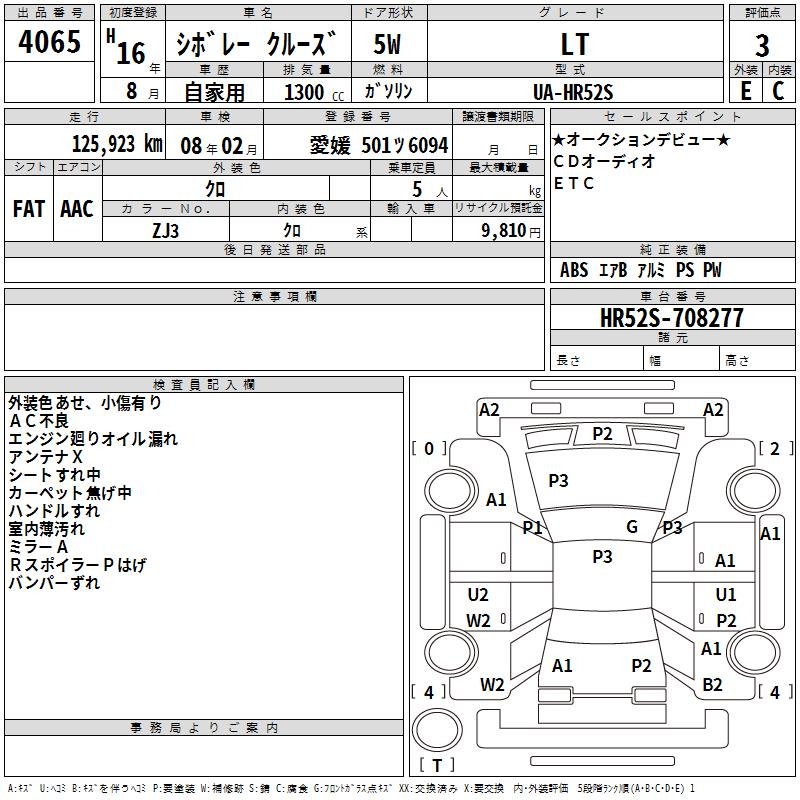Click the exterior grade E
Viewport: 800px width, 800px height.
[745, 91]
